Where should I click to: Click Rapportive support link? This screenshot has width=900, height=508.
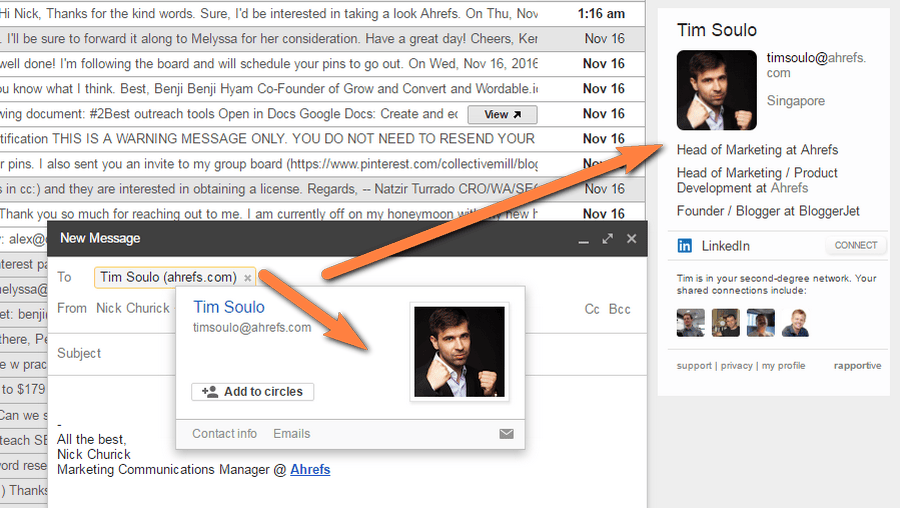pyautogui.click(x=694, y=366)
